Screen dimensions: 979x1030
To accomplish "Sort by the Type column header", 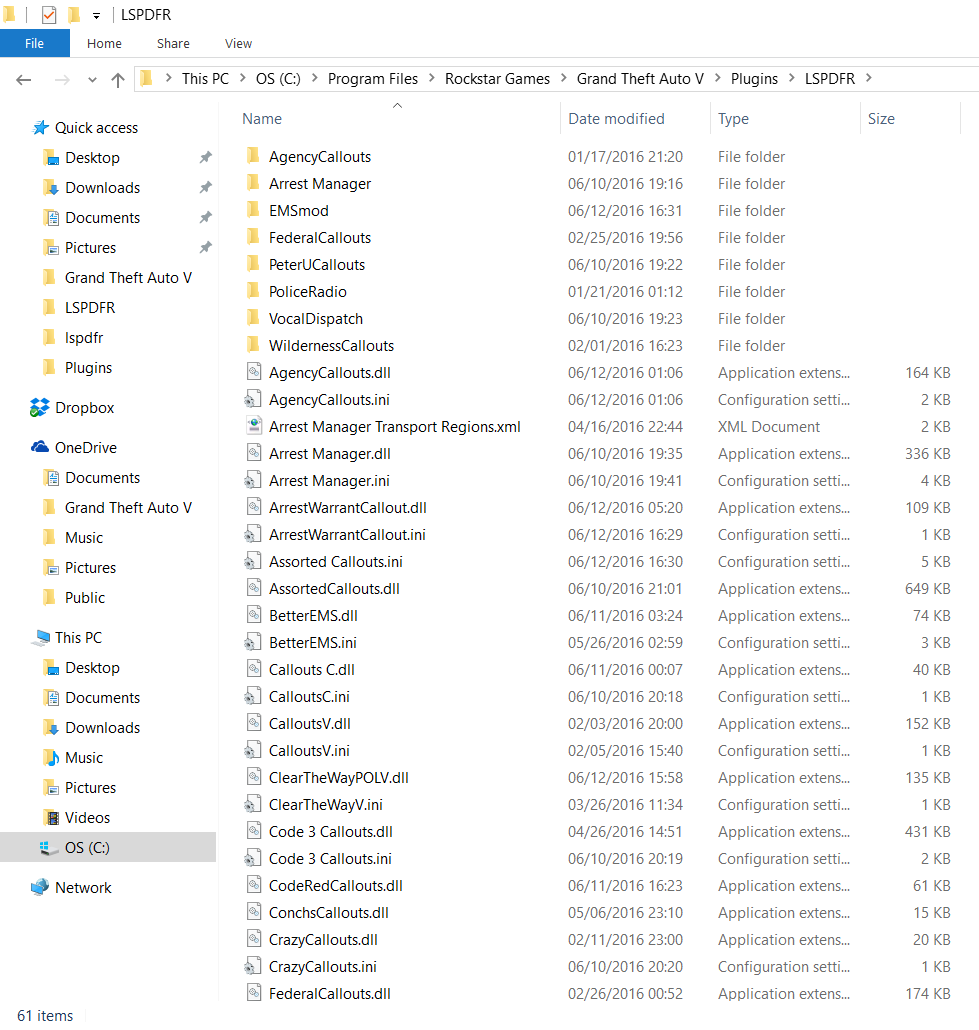I will click(x=733, y=119).
